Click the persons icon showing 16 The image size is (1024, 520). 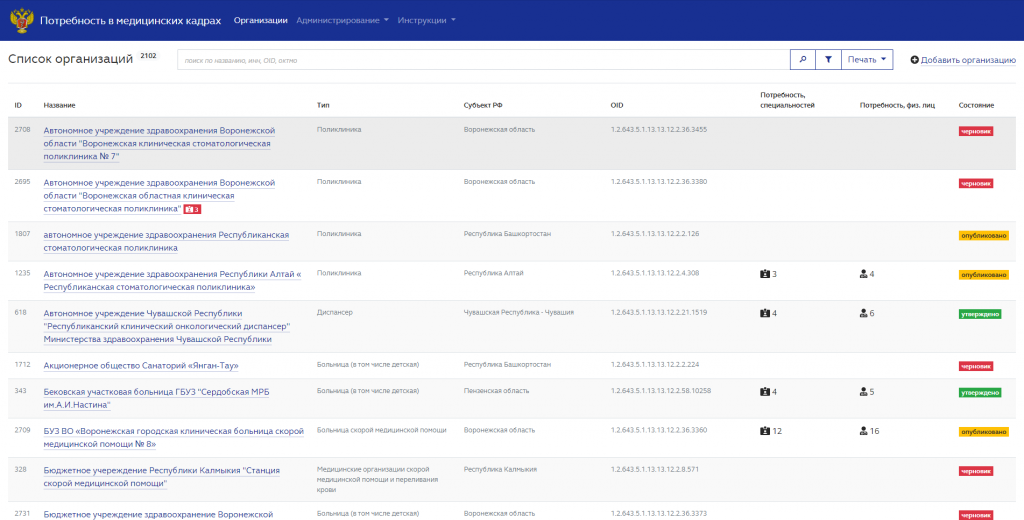click(863, 431)
